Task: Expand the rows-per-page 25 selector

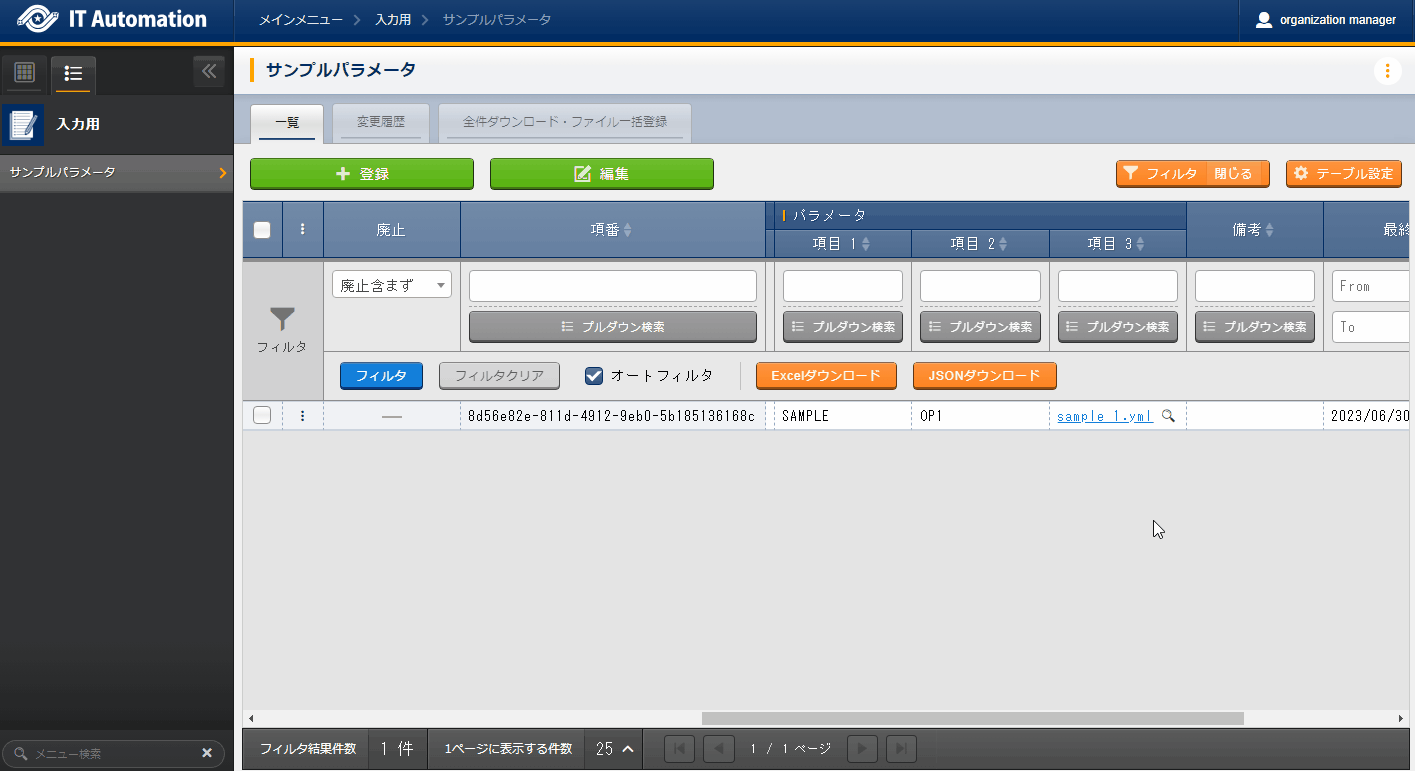Action: point(614,749)
